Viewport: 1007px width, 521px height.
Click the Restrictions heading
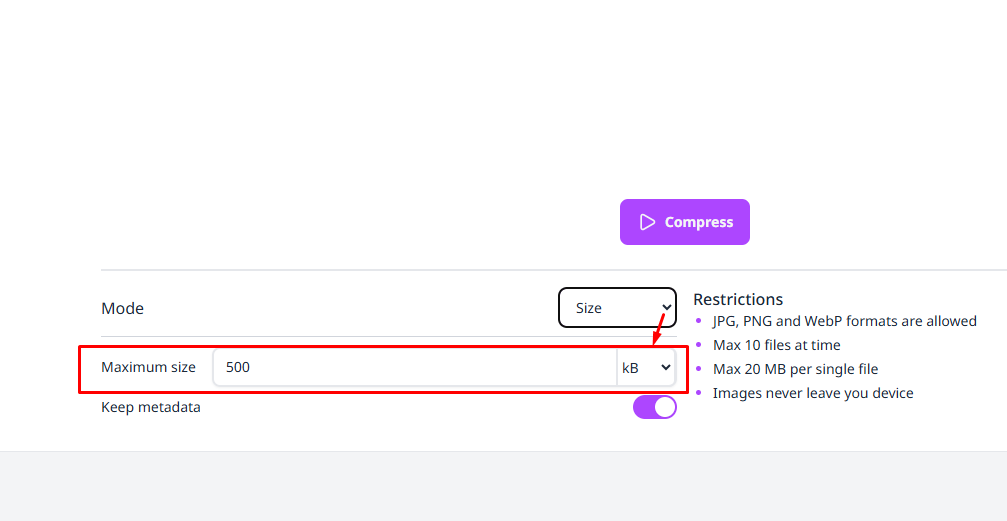tap(738, 299)
